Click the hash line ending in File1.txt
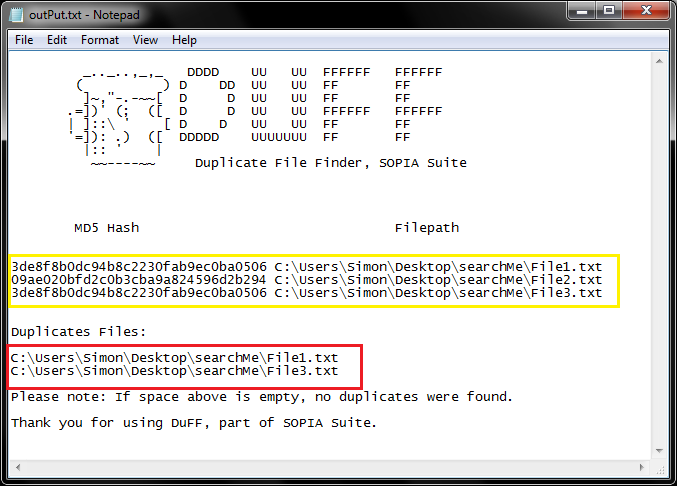The image size is (677, 486). point(307,267)
